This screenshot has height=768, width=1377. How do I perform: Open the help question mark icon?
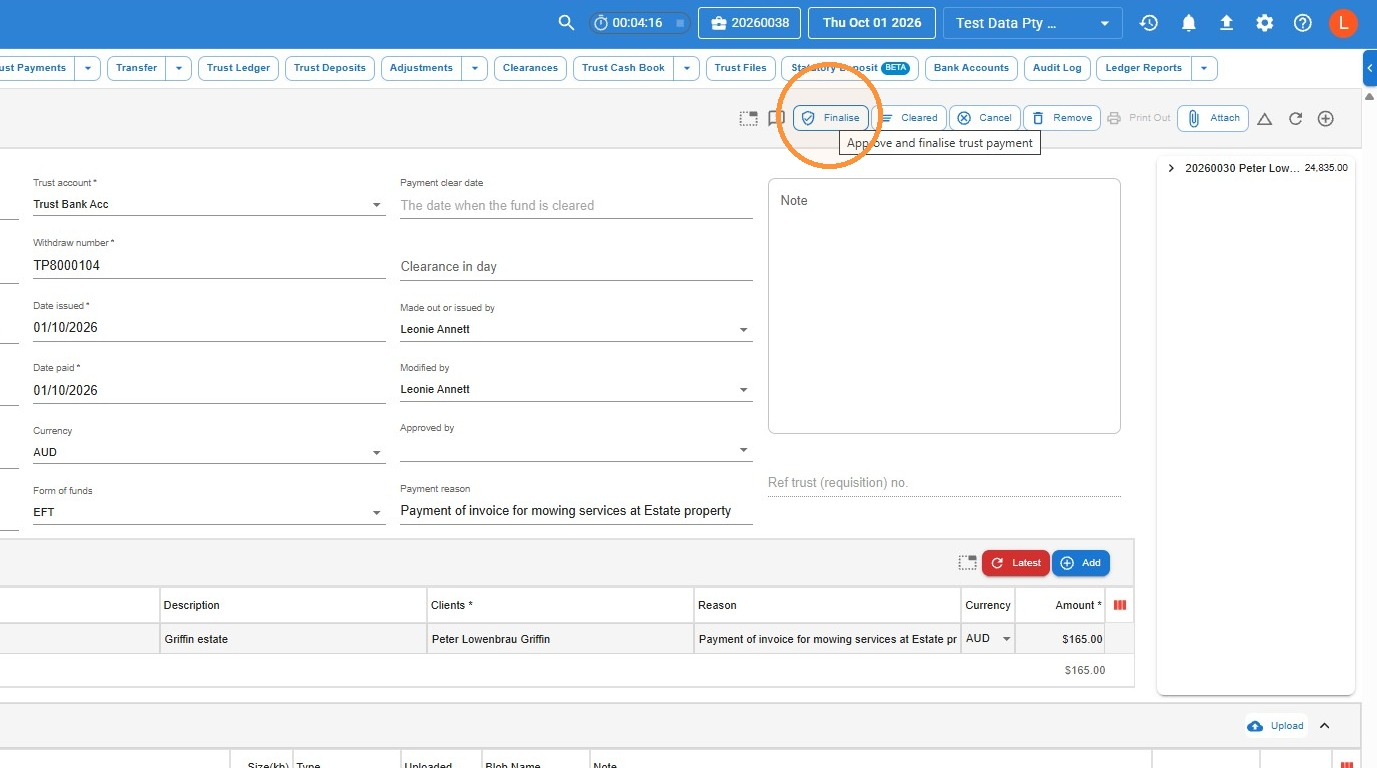(1302, 23)
